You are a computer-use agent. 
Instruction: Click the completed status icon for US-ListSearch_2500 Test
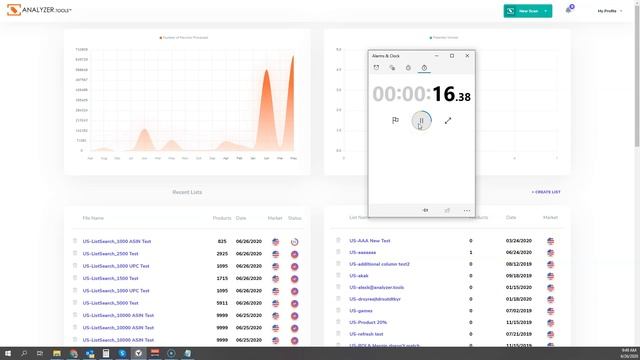(x=294, y=254)
